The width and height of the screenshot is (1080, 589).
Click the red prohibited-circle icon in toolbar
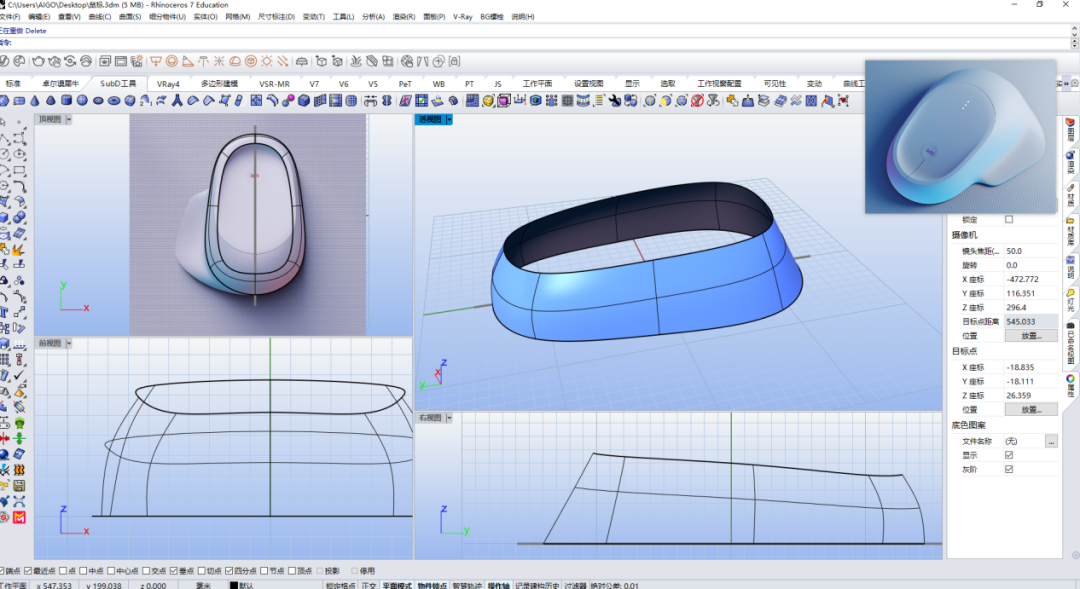(697, 101)
